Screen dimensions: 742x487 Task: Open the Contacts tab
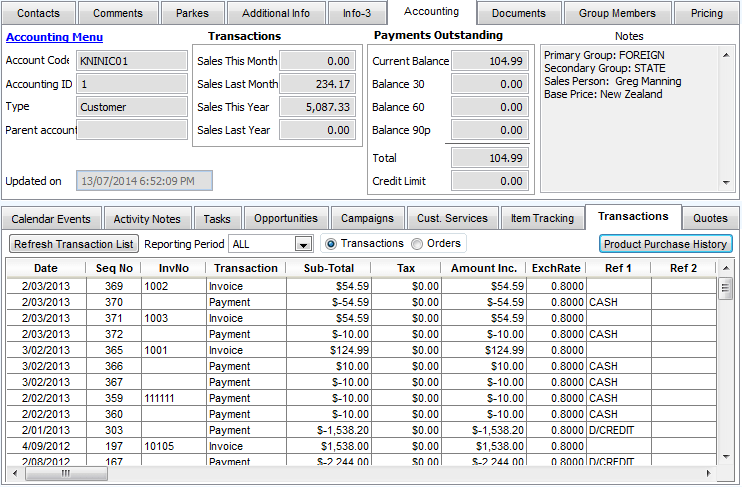click(38, 13)
